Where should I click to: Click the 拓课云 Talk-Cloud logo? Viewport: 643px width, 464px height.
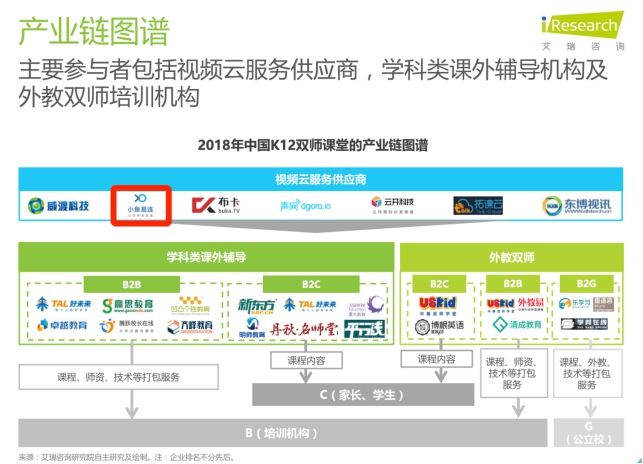478,205
